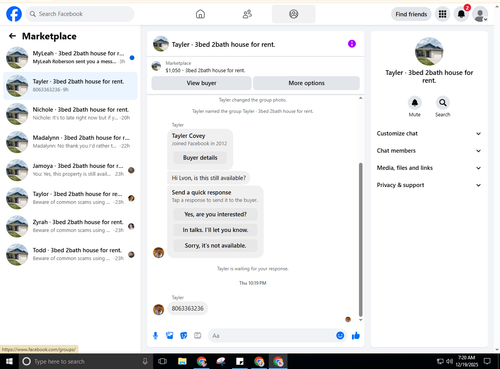Open the account profile avatar menu
This screenshot has height=369, width=500.
click(480, 14)
